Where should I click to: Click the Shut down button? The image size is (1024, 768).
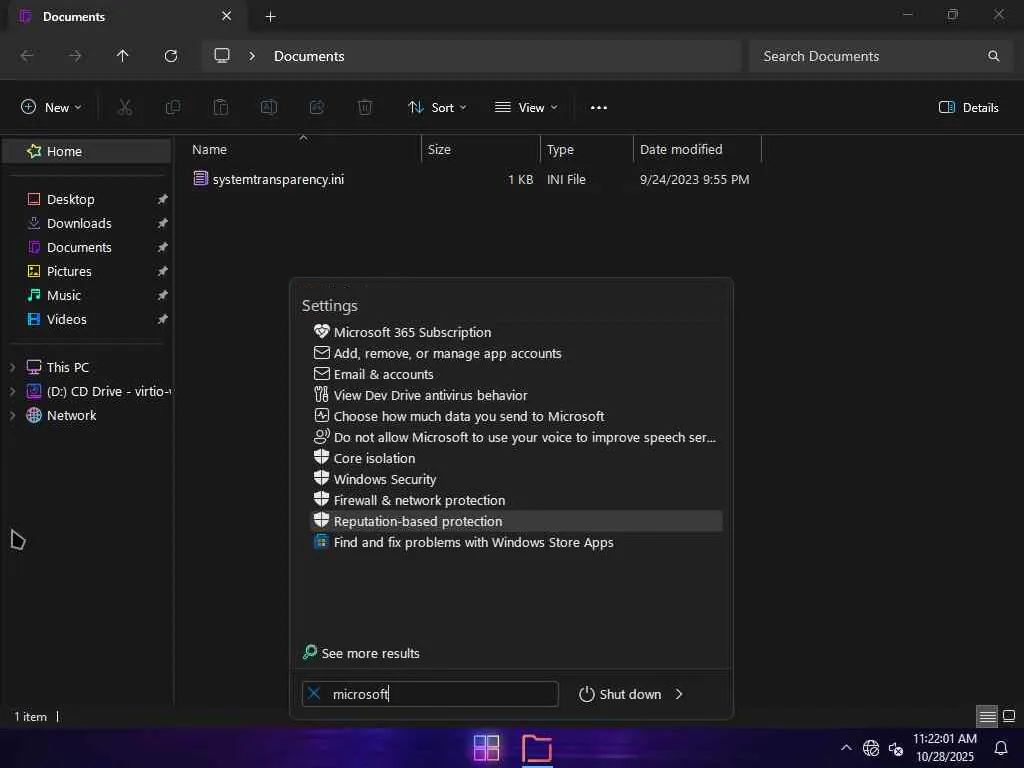[x=620, y=694]
